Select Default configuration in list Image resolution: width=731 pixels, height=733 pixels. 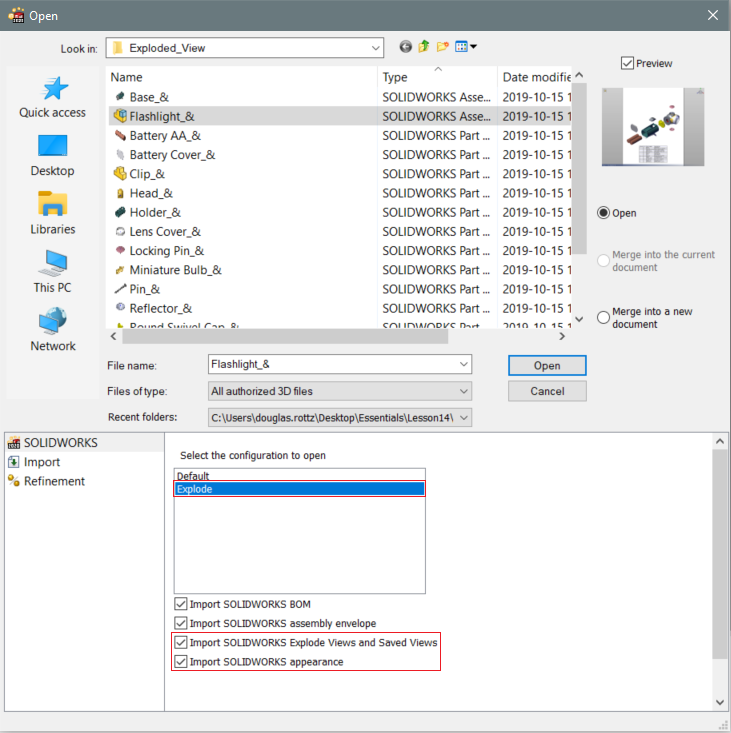click(x=193, y=476)
